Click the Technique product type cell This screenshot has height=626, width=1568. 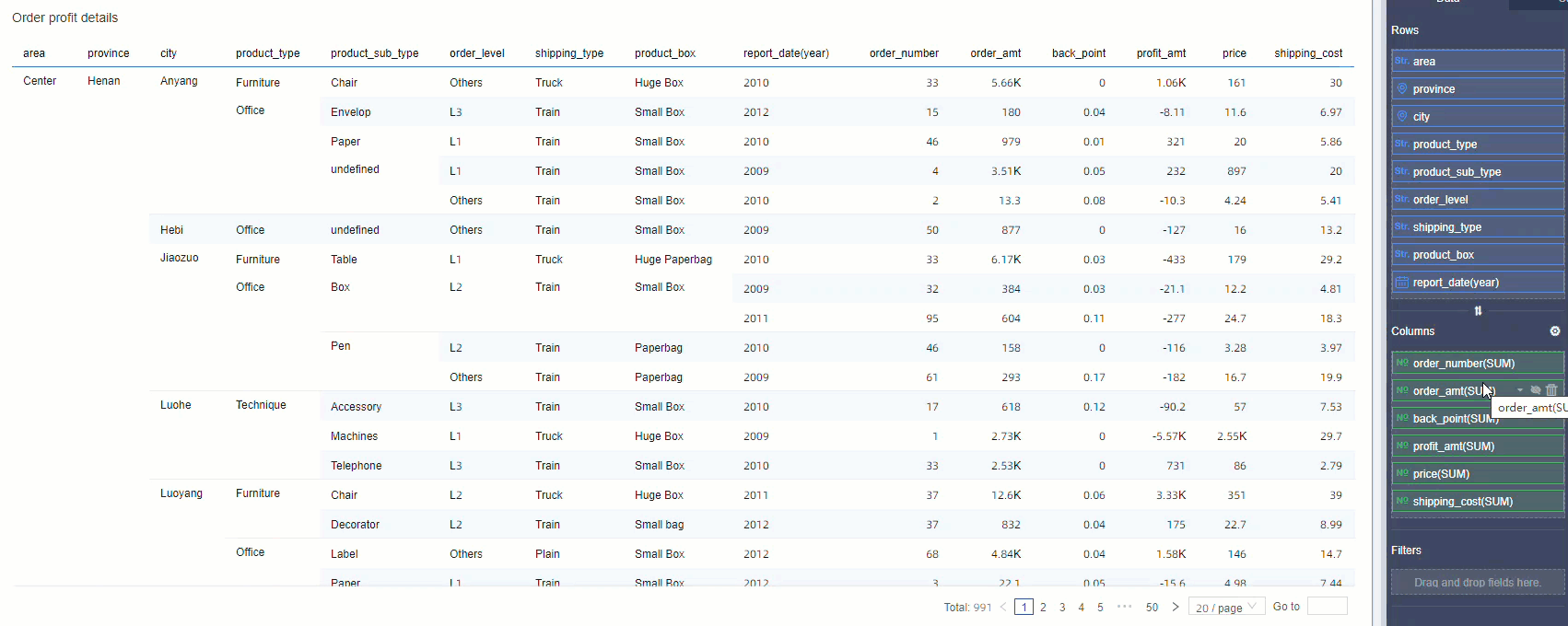tap(261, 405)
